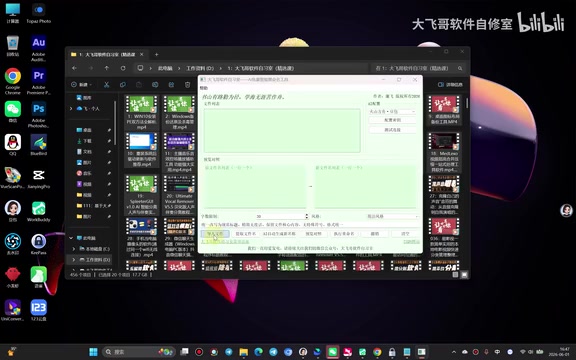Click the 字数限制 spinner arrows
Screen dimensions: 576x360
tap(306, 216)
